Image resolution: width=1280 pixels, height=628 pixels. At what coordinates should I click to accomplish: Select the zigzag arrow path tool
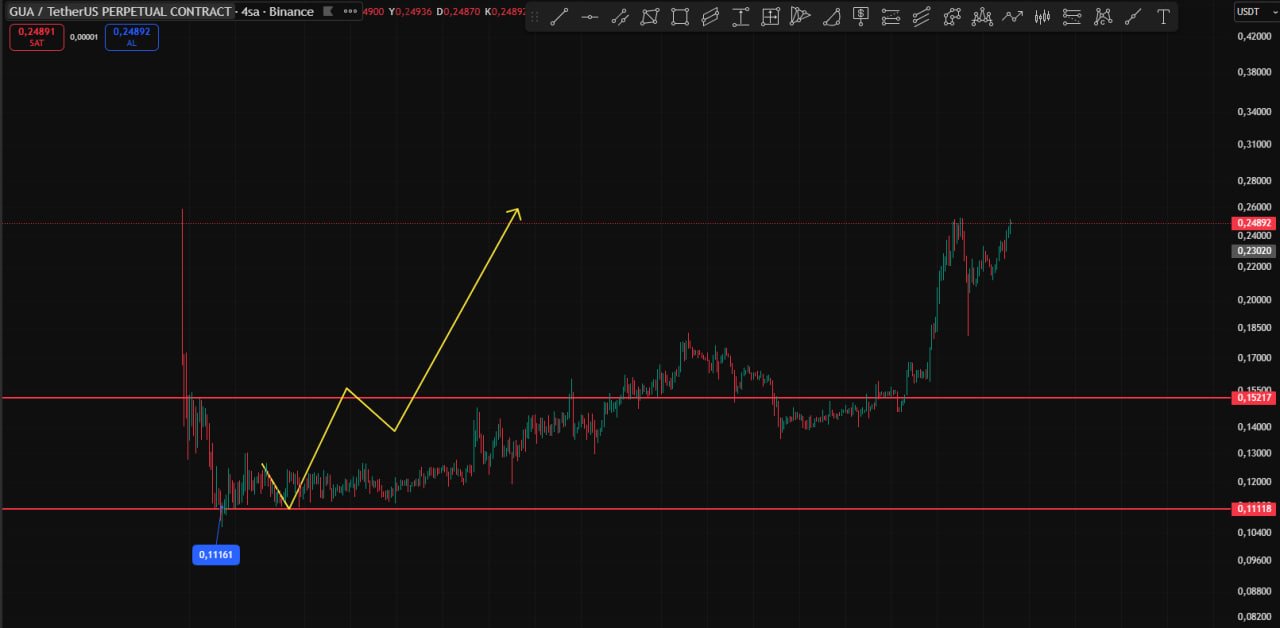click(1013, 16)
